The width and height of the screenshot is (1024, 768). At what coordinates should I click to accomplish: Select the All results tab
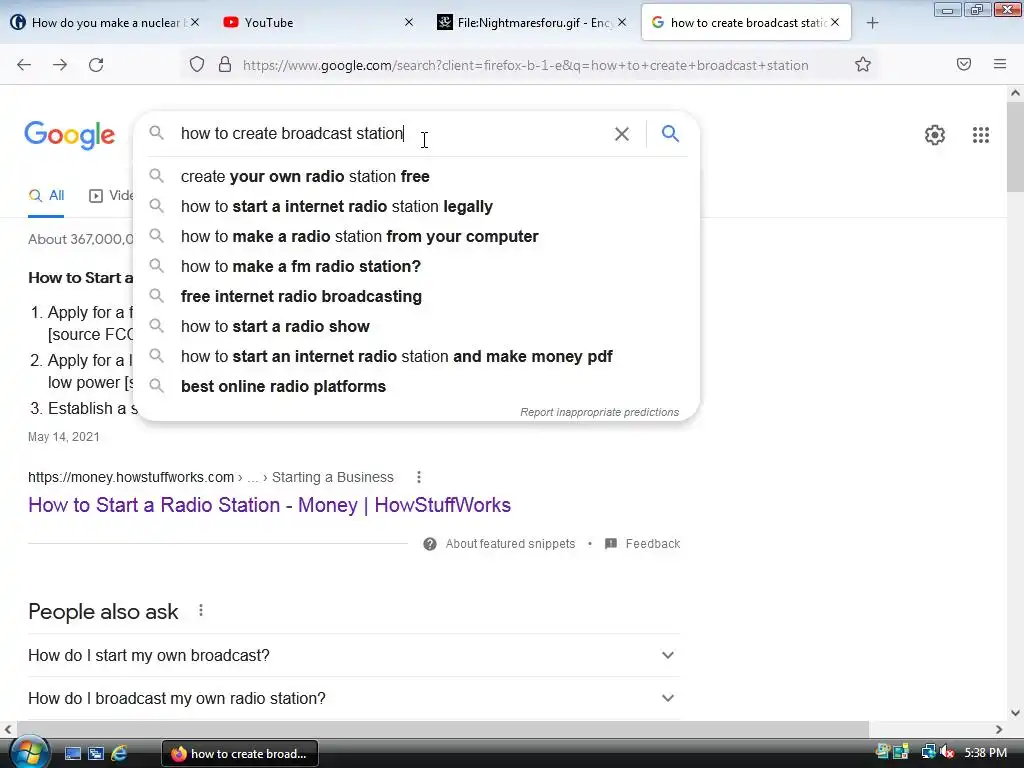pyautogui.click(x=46, y=195)
